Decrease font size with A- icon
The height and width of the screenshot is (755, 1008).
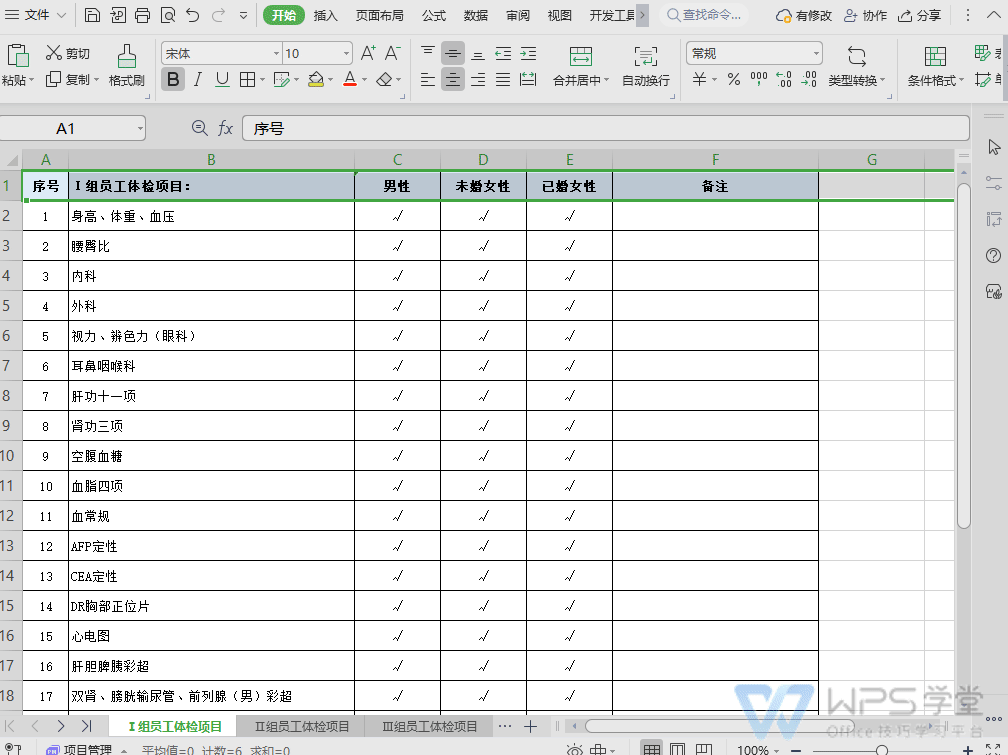tap(392, 53)
